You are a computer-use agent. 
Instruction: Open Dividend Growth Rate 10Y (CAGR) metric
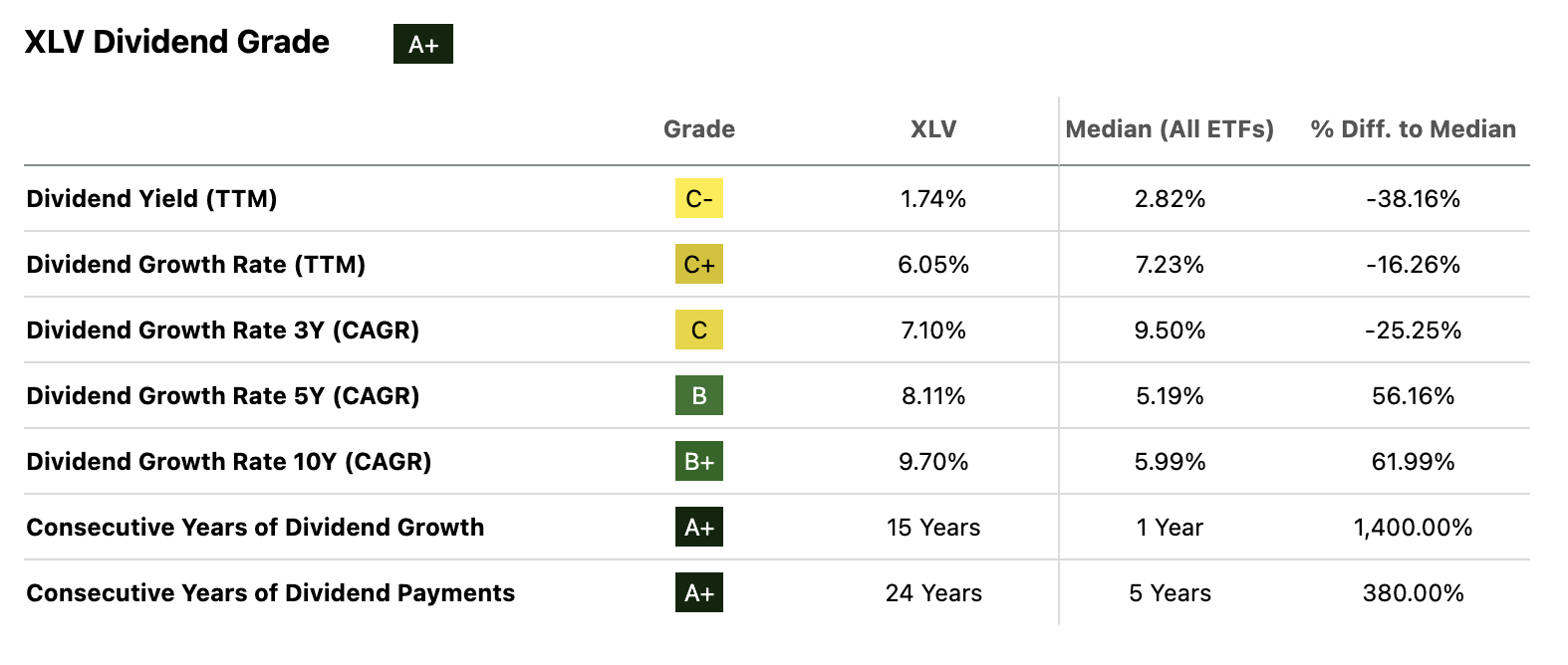point(228,461)
